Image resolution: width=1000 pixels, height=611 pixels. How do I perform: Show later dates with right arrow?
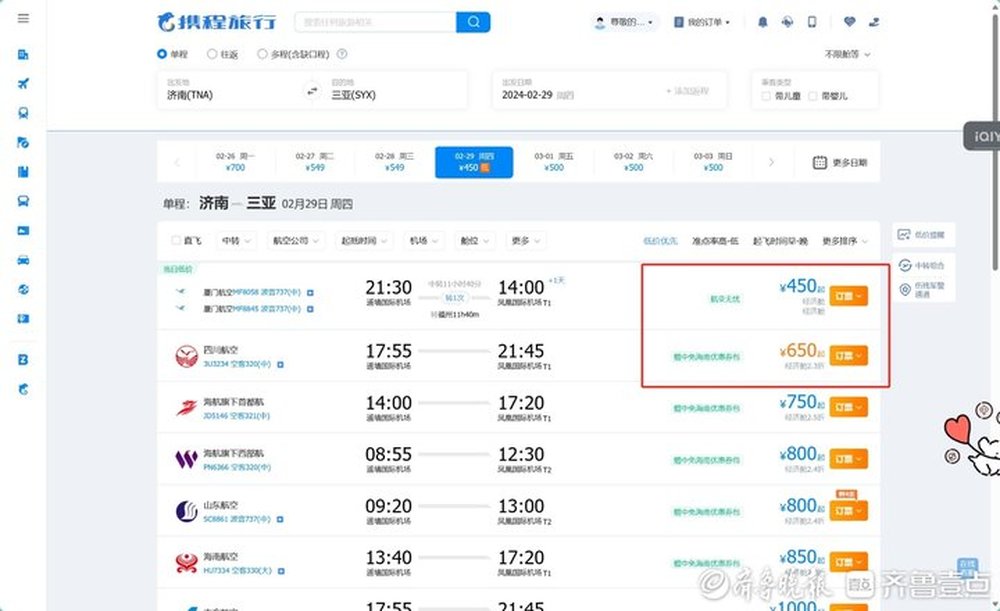click(x=771, y=162)
